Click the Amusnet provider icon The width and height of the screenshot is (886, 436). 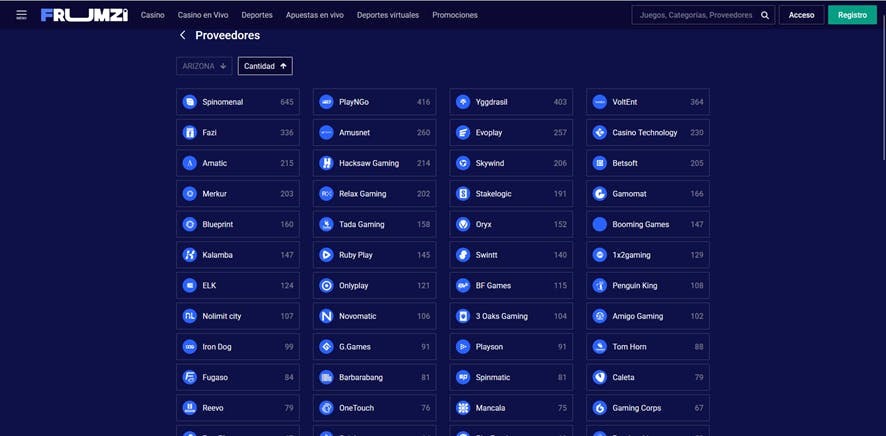pyautogui.click(x=326, y=132)
